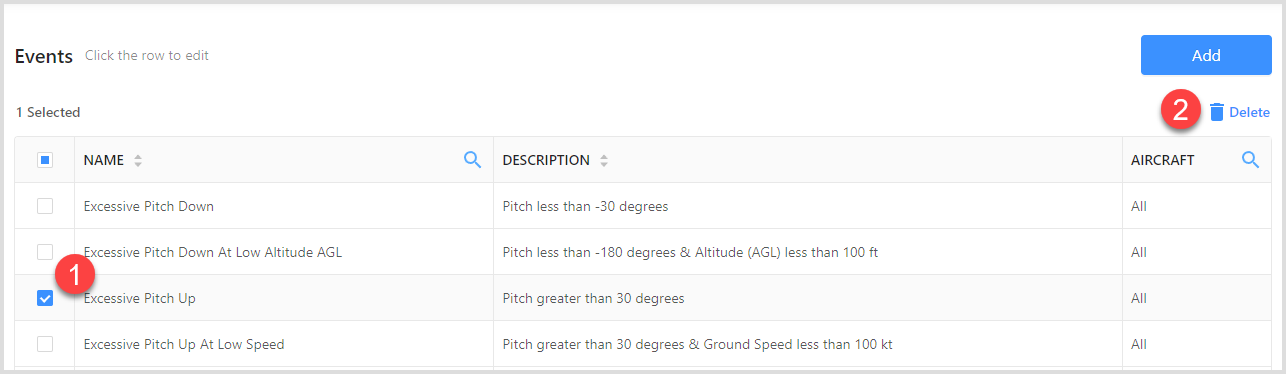Click the trash can Delete icon

(x=1217, y=112)
